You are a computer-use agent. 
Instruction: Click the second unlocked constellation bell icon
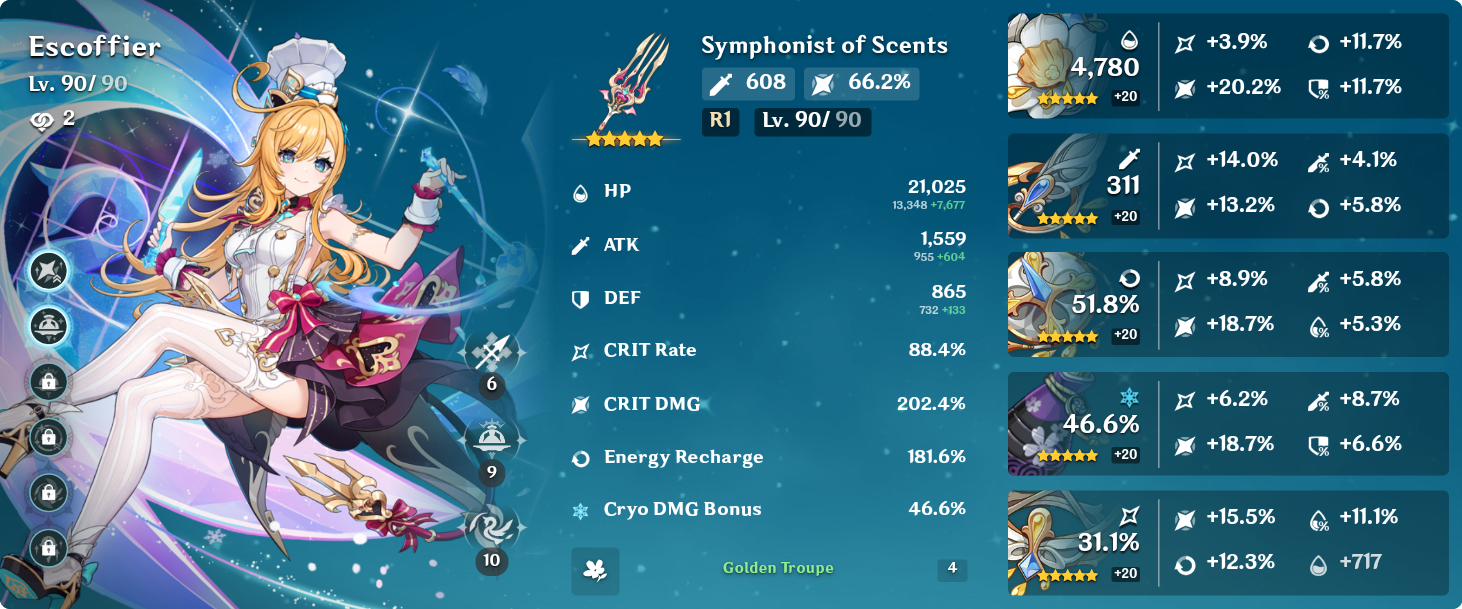click(48, 325)
